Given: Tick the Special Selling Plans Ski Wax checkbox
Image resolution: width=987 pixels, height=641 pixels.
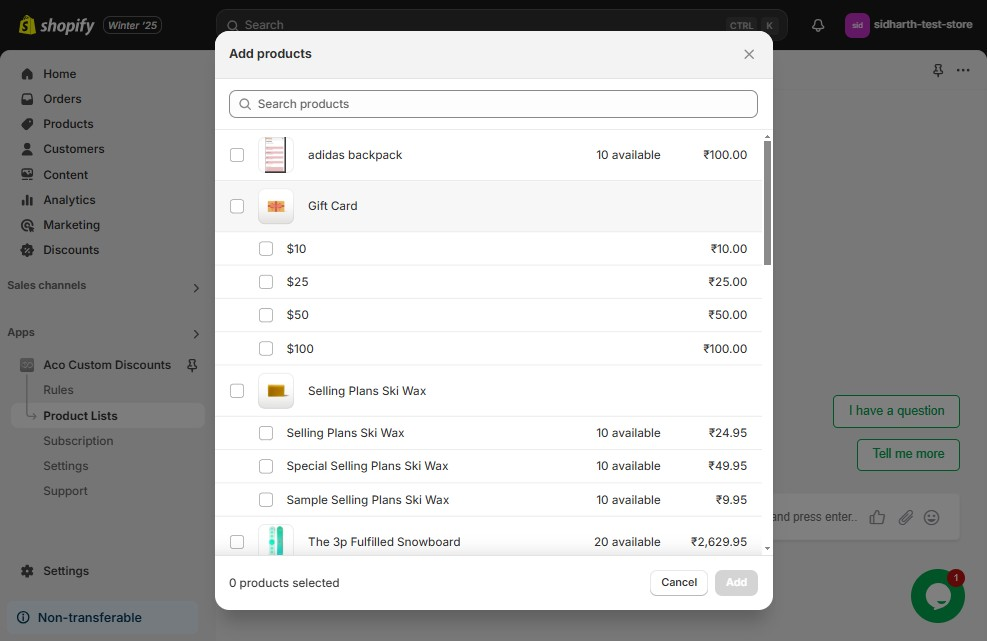Looking at the screenshot, I should (266, 466).
